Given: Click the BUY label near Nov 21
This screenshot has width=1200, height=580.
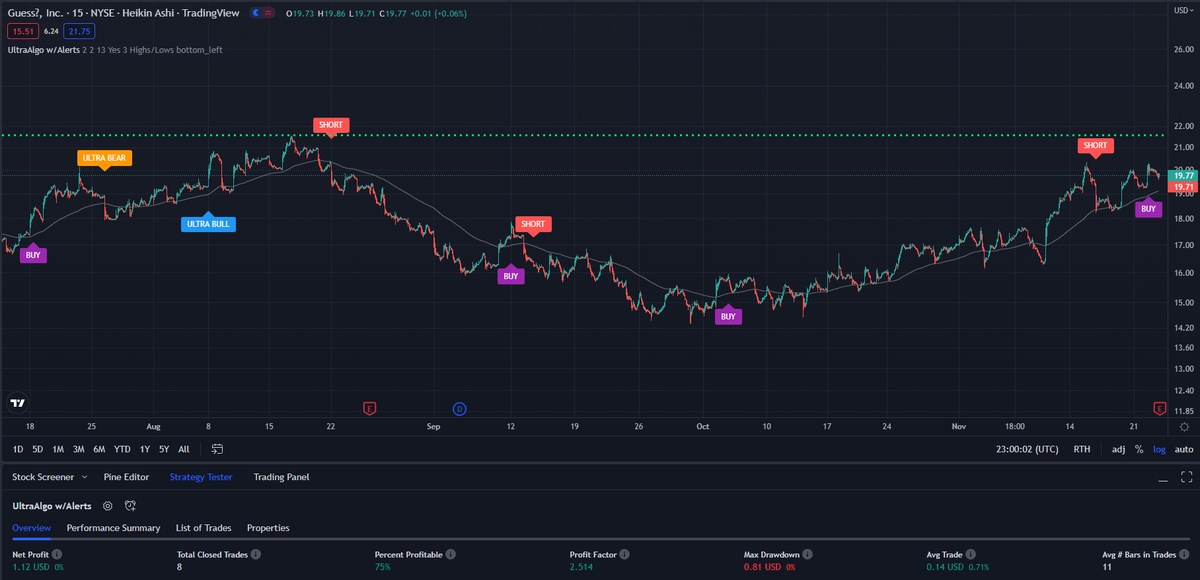Looking at the screenshot, I should pos(1149,209).
